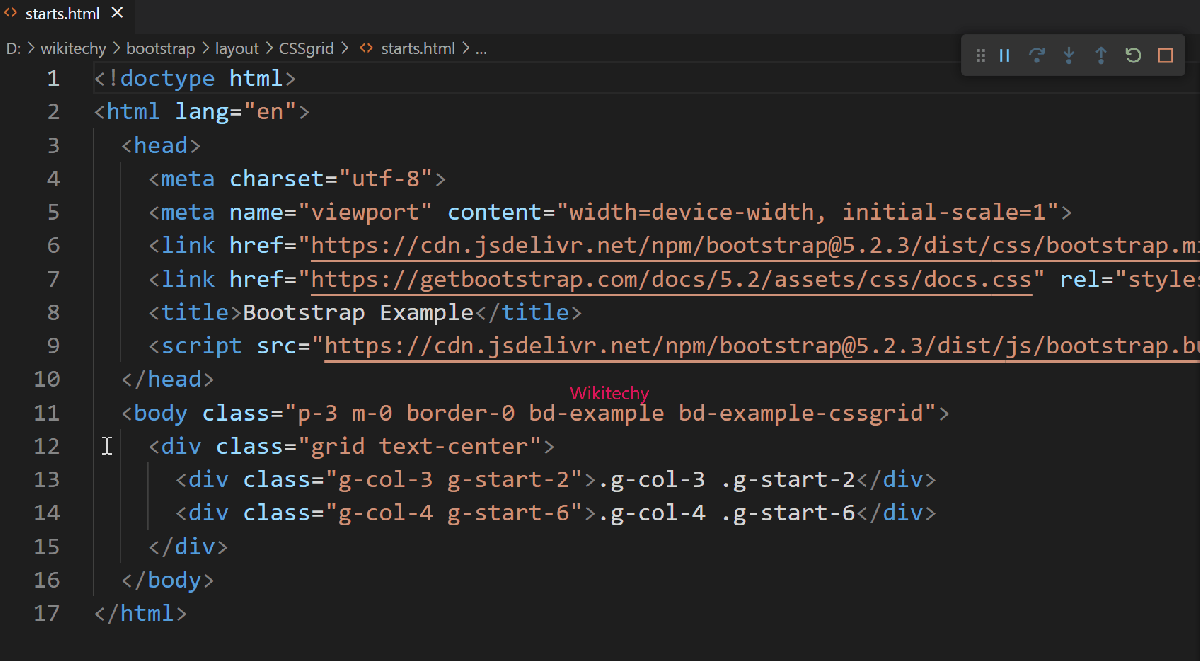
Task: Stop debugging with the red square icon
Action: click(x=1165, y=55)
